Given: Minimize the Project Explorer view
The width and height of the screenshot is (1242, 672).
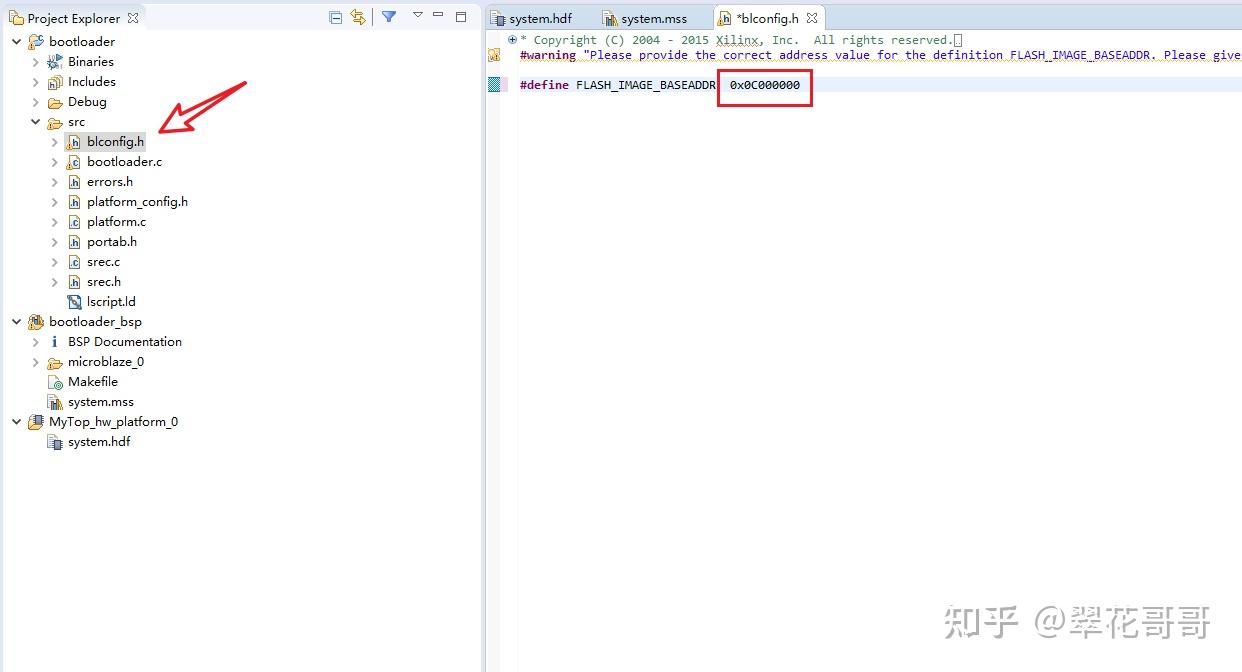Looking at the screenshot, I should point(438,15).
